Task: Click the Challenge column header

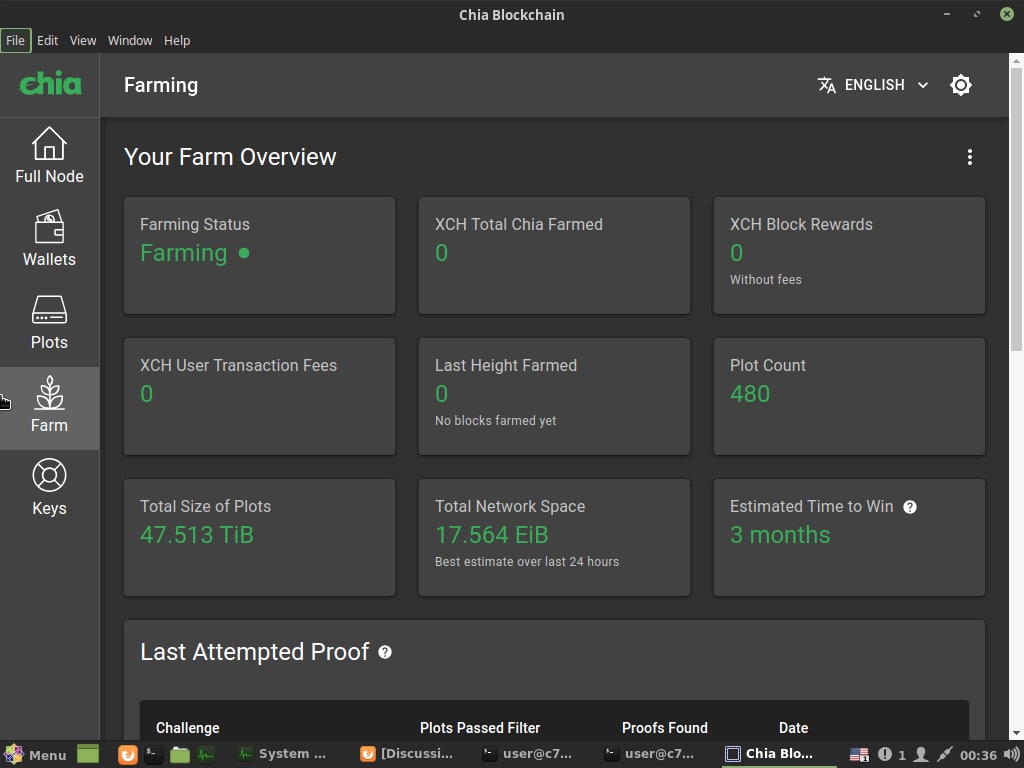Action: 187,728
